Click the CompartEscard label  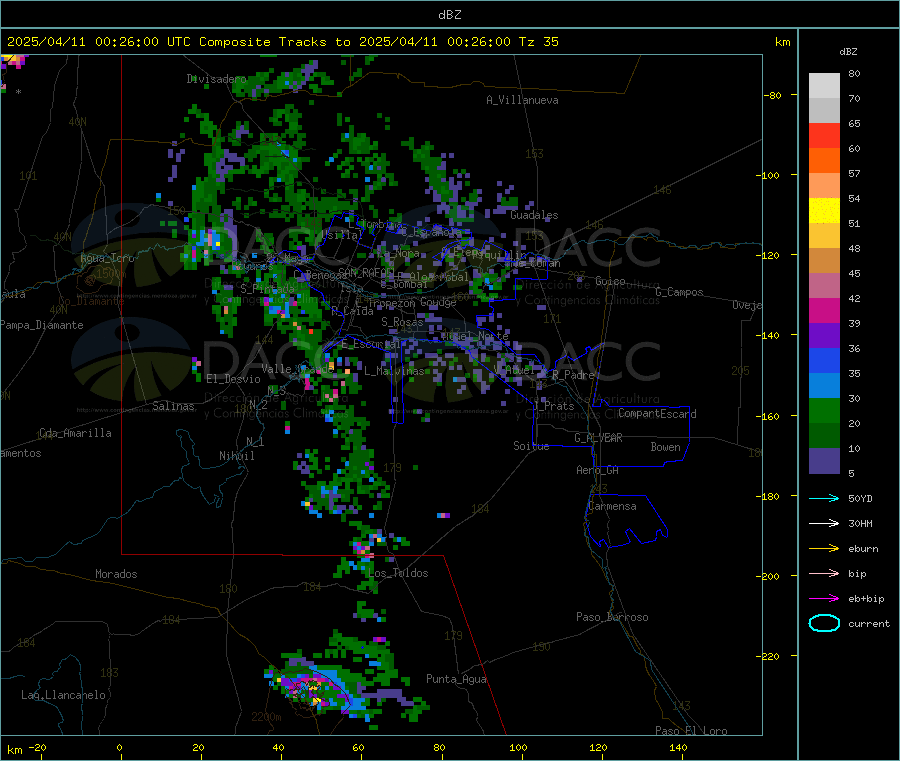(x=657, y=414)
